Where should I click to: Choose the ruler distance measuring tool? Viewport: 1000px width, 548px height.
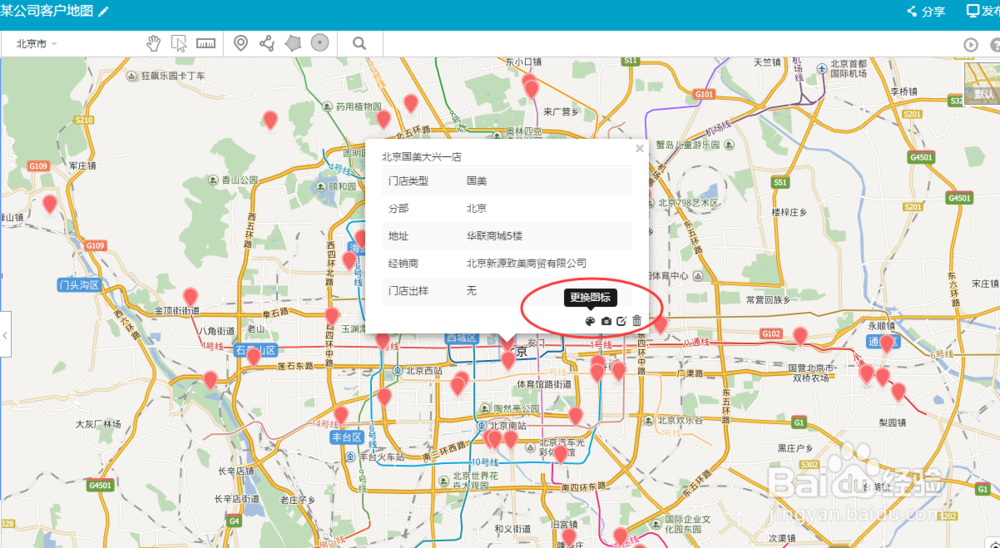(x=206, y=43)
